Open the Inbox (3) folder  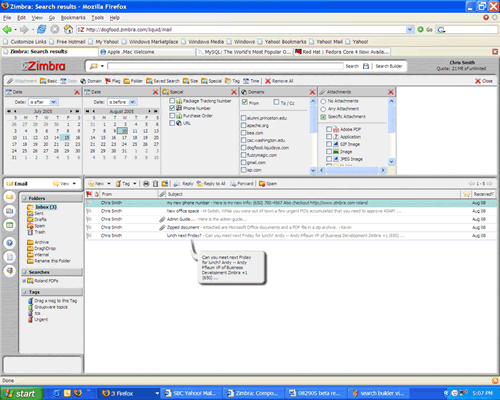pyautogui.click(x=42, y=207)
